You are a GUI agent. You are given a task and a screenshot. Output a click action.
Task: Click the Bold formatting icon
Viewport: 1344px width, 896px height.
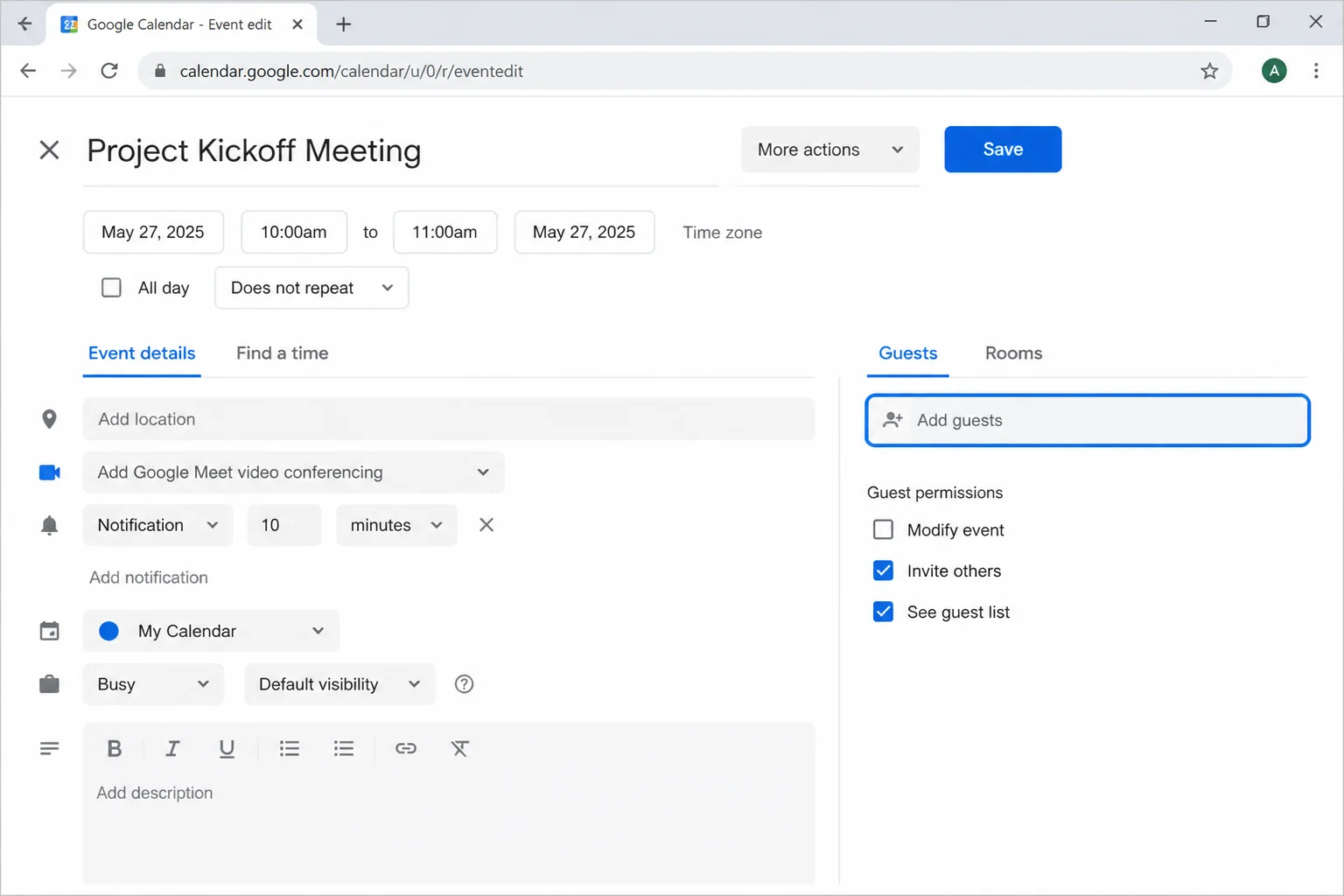click(114, 748)
